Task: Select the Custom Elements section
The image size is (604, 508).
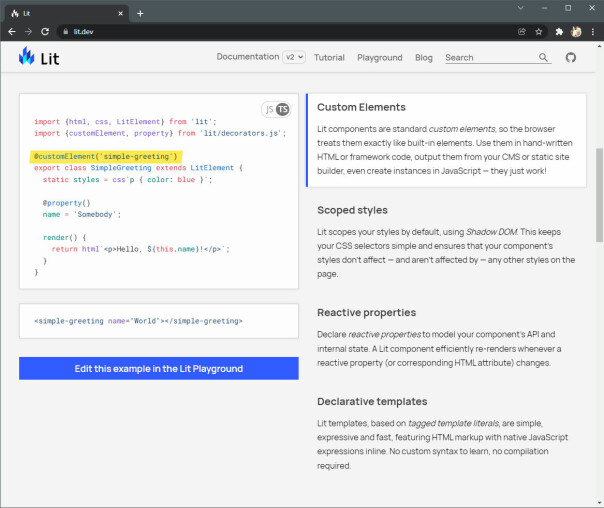Action: 447,140
